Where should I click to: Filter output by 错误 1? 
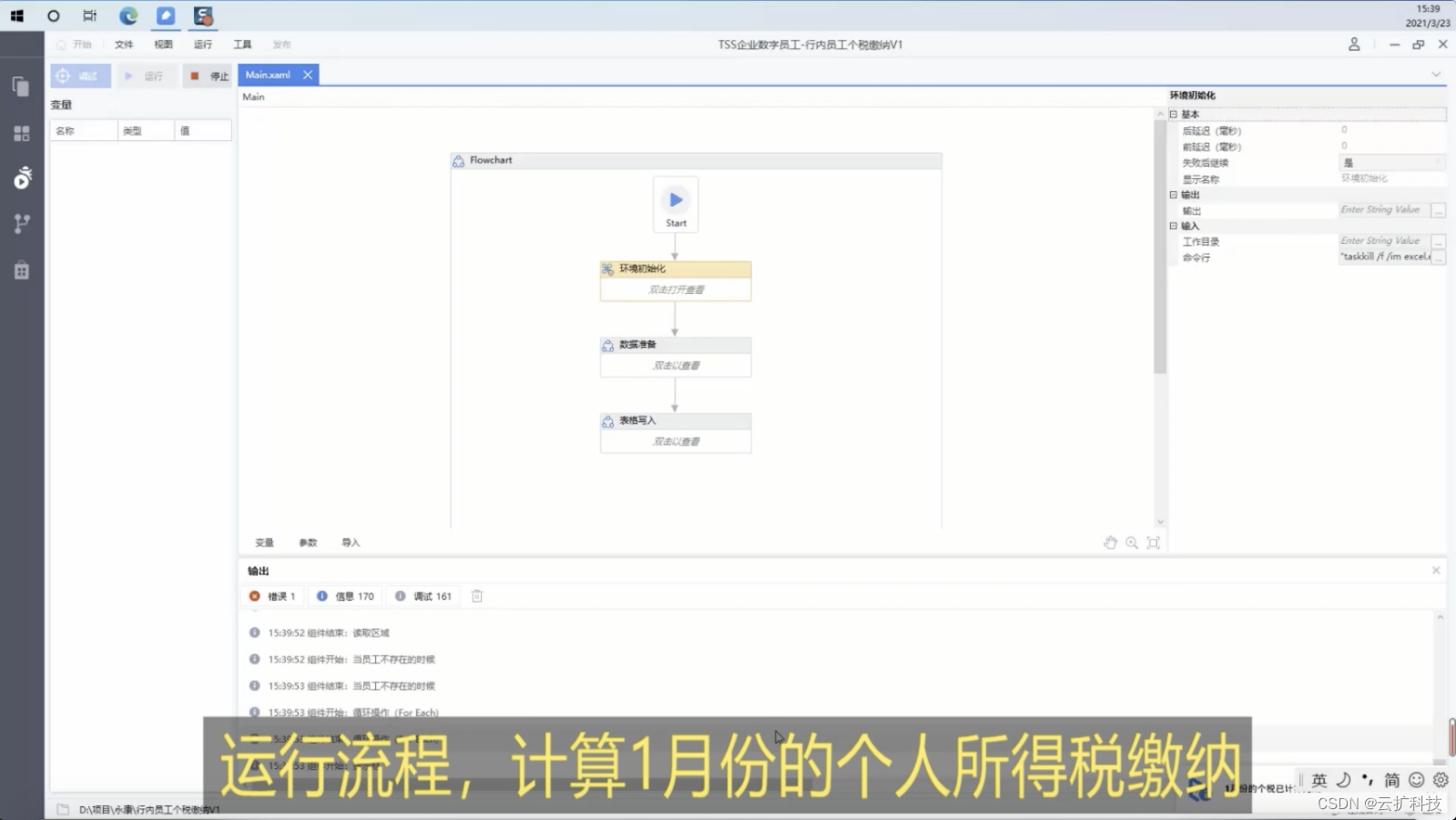[x=272, y=596]
